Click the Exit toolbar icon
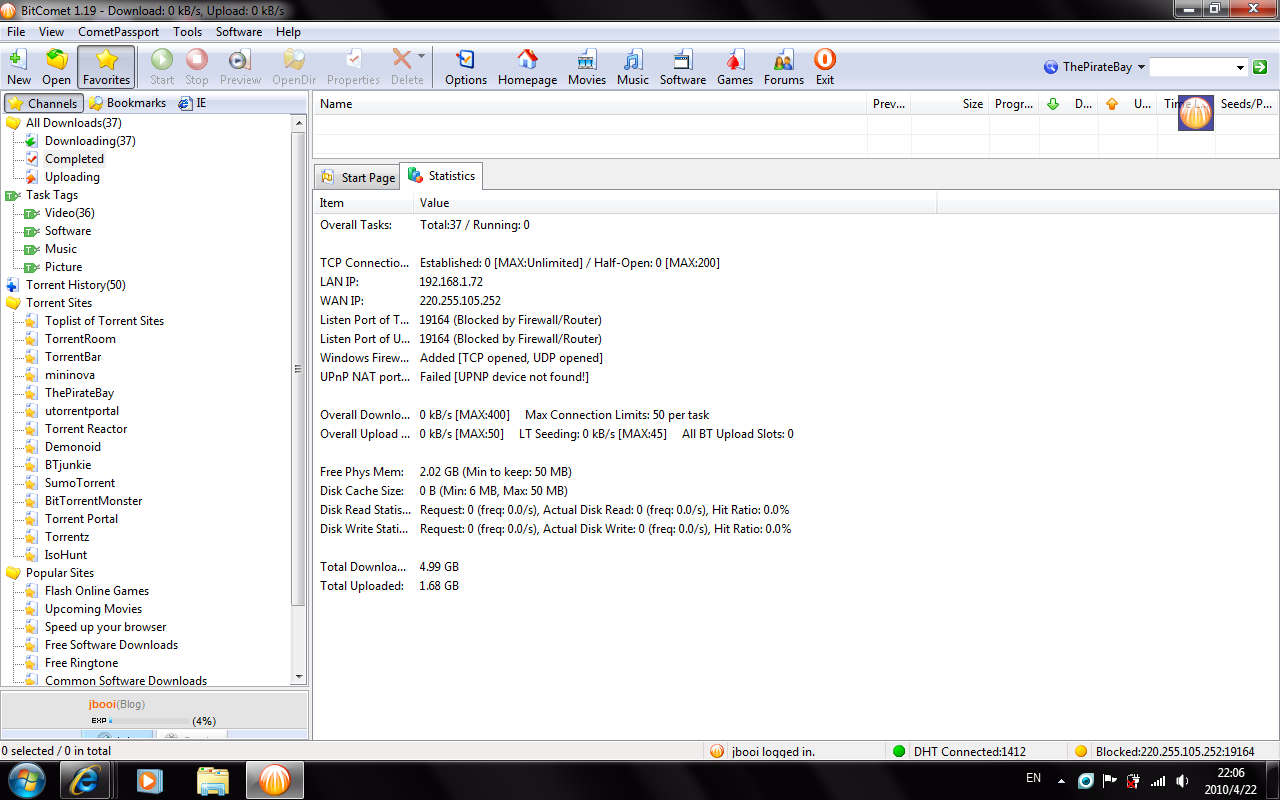This screenshot has width=1280, height=800. click(x=824, y=66)
